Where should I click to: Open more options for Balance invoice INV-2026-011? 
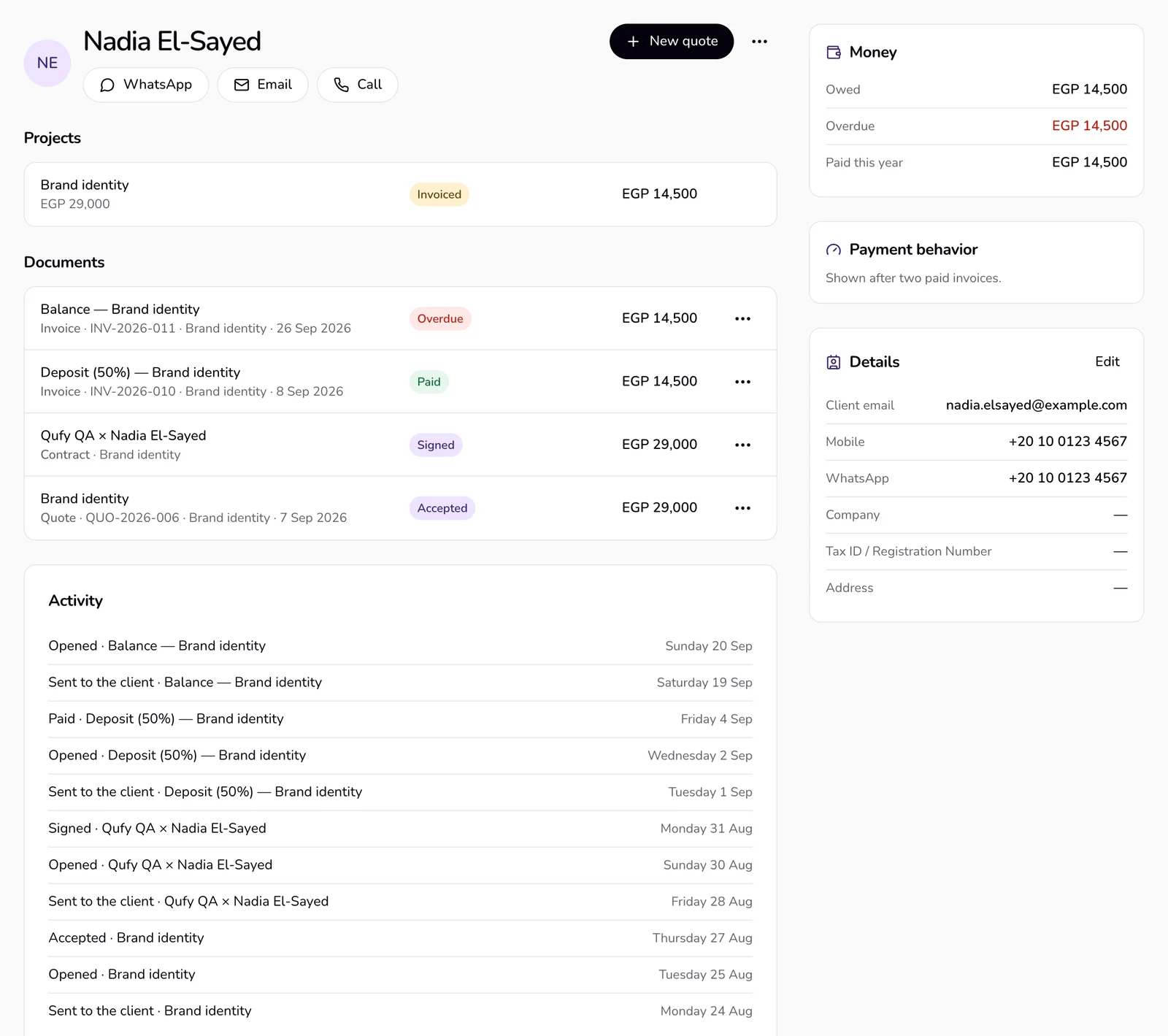click(742, 318)
